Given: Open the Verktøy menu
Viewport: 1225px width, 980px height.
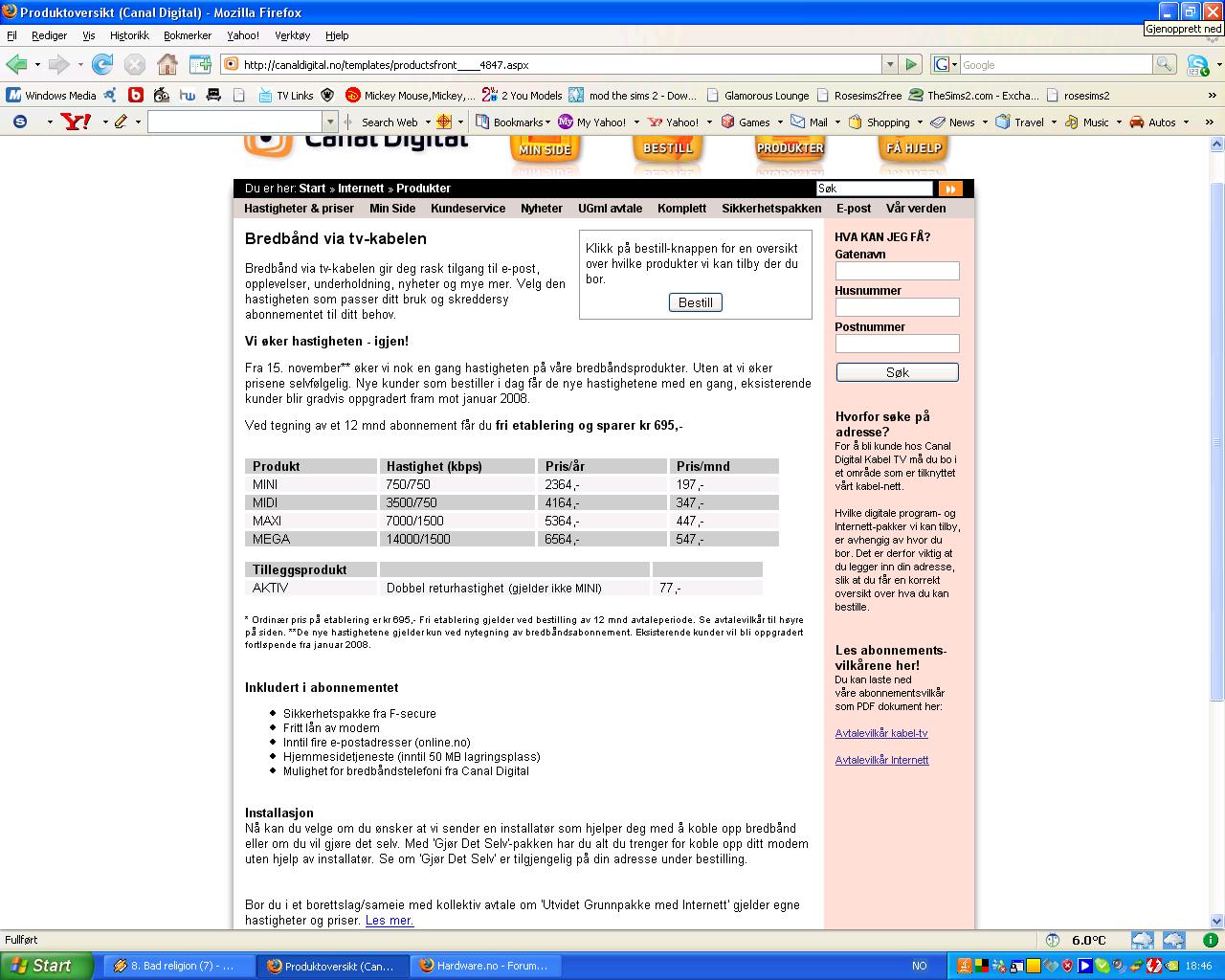Looking at the screenshot, I should [292, 35].
